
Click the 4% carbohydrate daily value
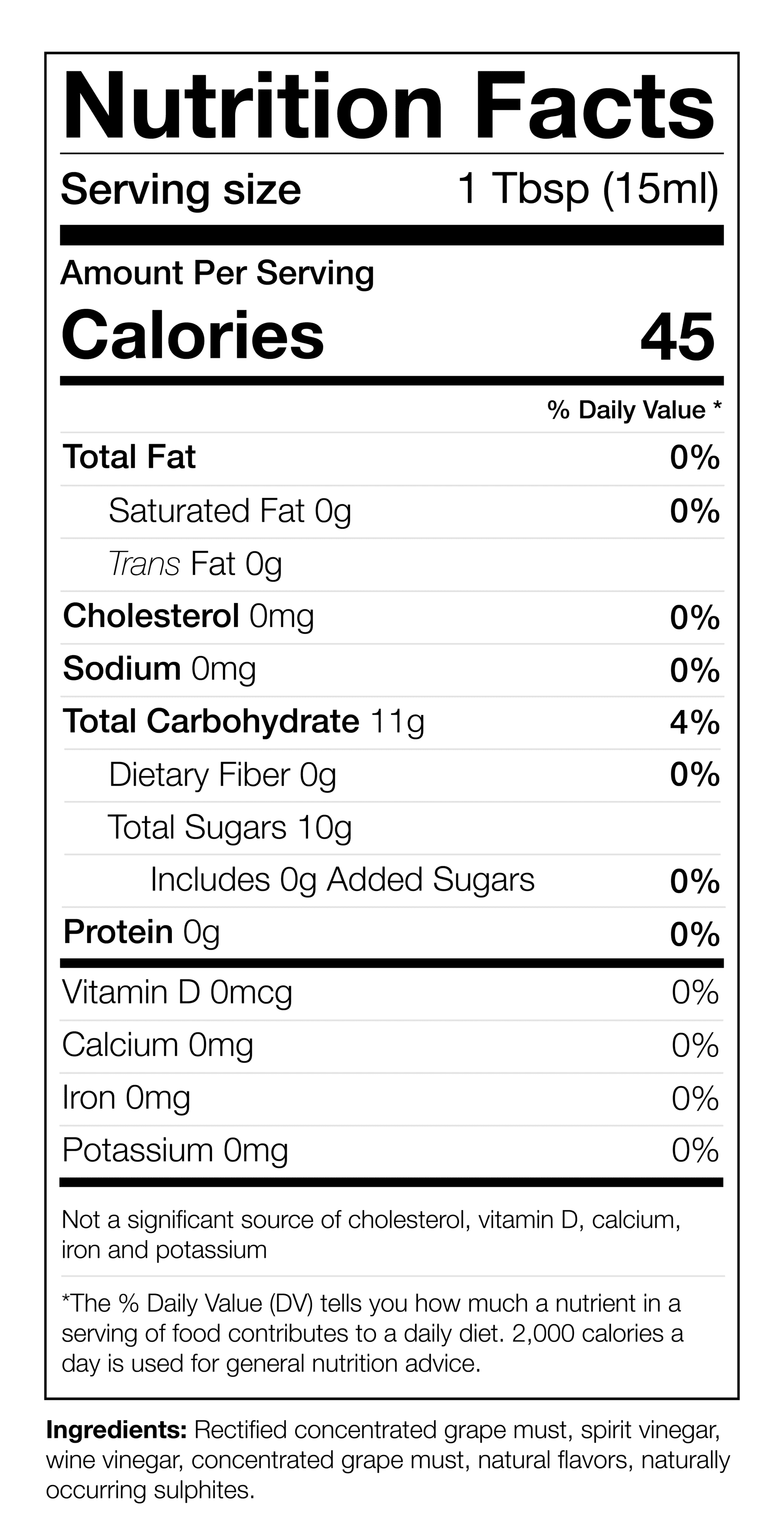coord(694,723)
